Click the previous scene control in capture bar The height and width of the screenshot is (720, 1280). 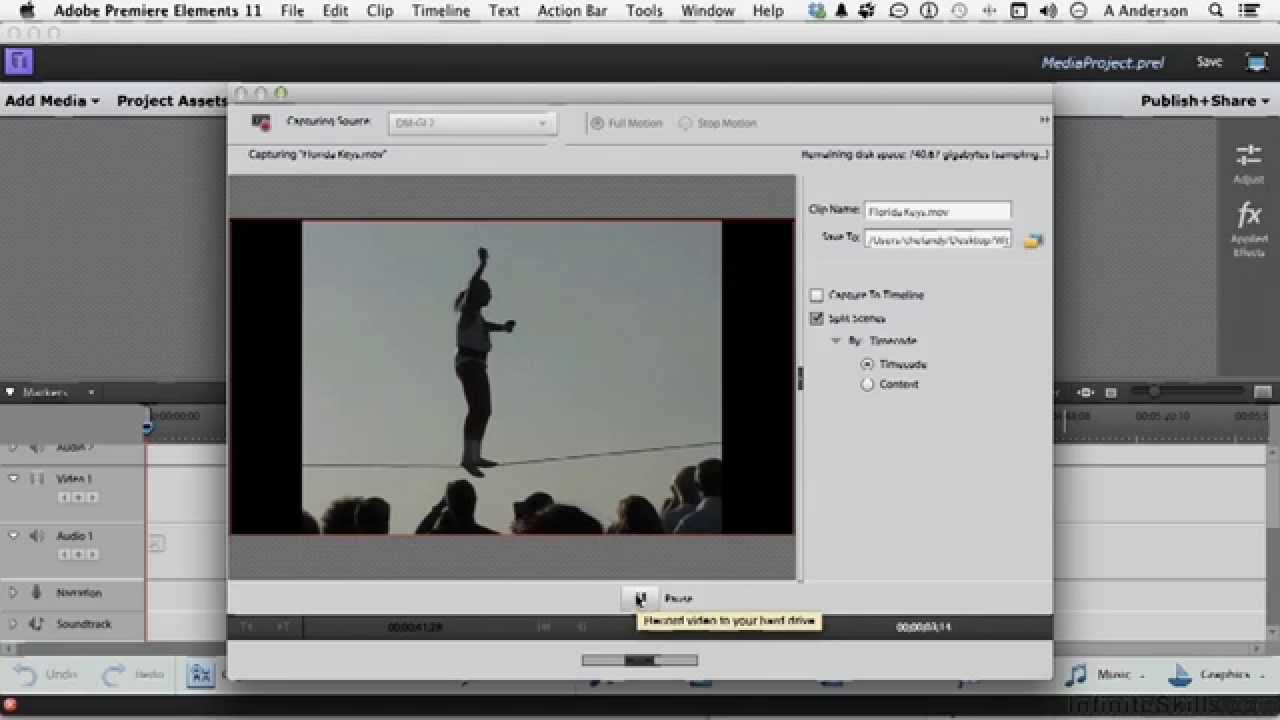coord(247,627)
